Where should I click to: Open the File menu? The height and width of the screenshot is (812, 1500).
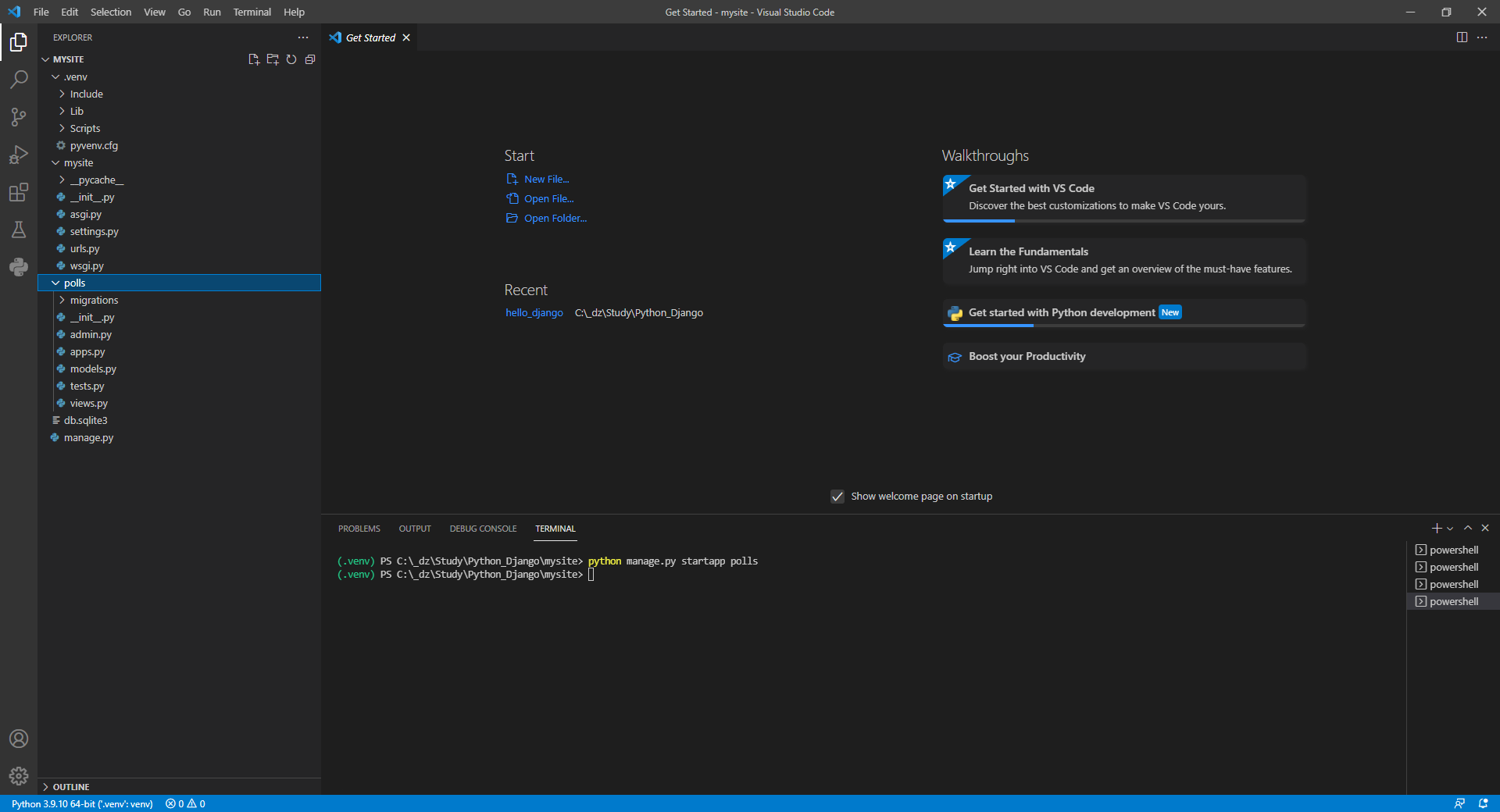point(41,12)
